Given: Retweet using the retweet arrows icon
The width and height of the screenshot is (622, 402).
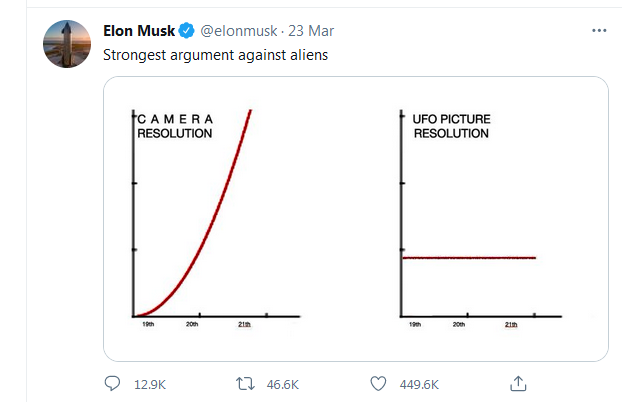Looking at the screenshot, I should (245, 384).
